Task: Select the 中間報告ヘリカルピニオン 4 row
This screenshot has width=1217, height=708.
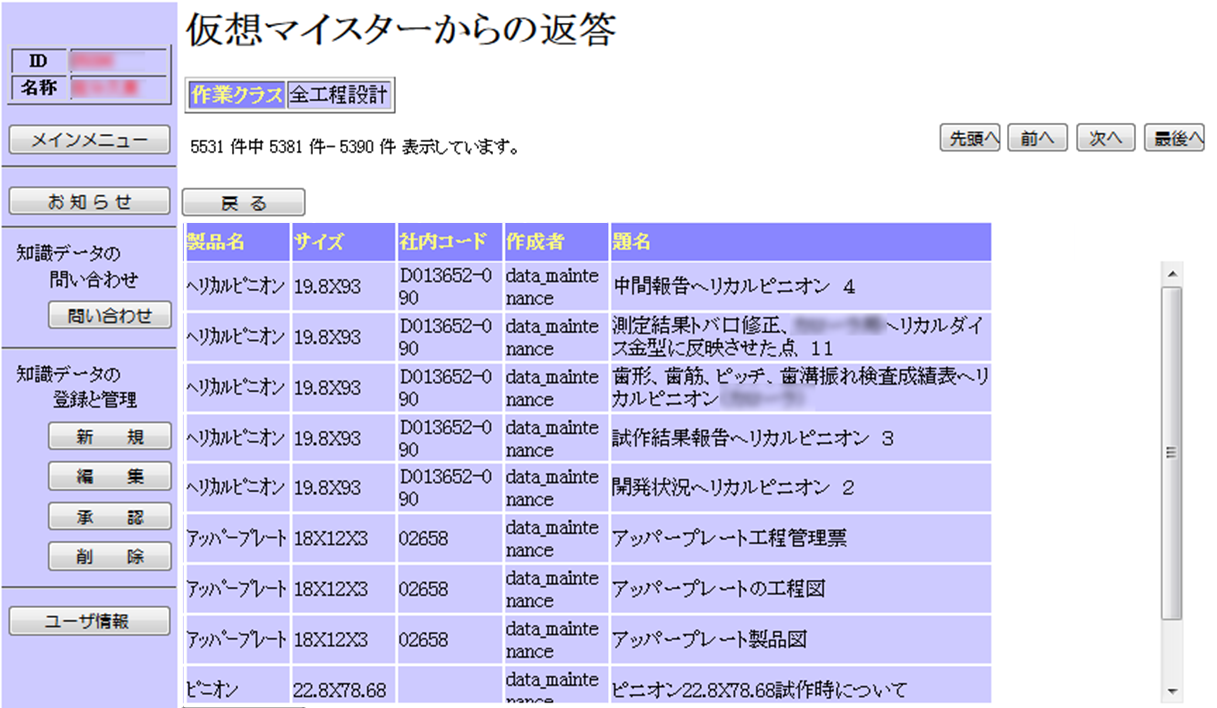Action: 734,287
